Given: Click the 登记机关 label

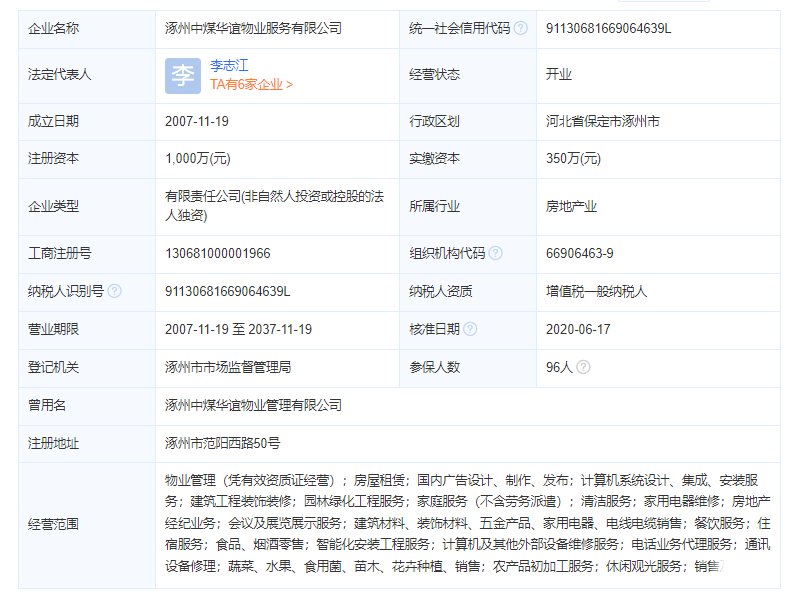Looking at the screenshot, I should tap(54, 367).
